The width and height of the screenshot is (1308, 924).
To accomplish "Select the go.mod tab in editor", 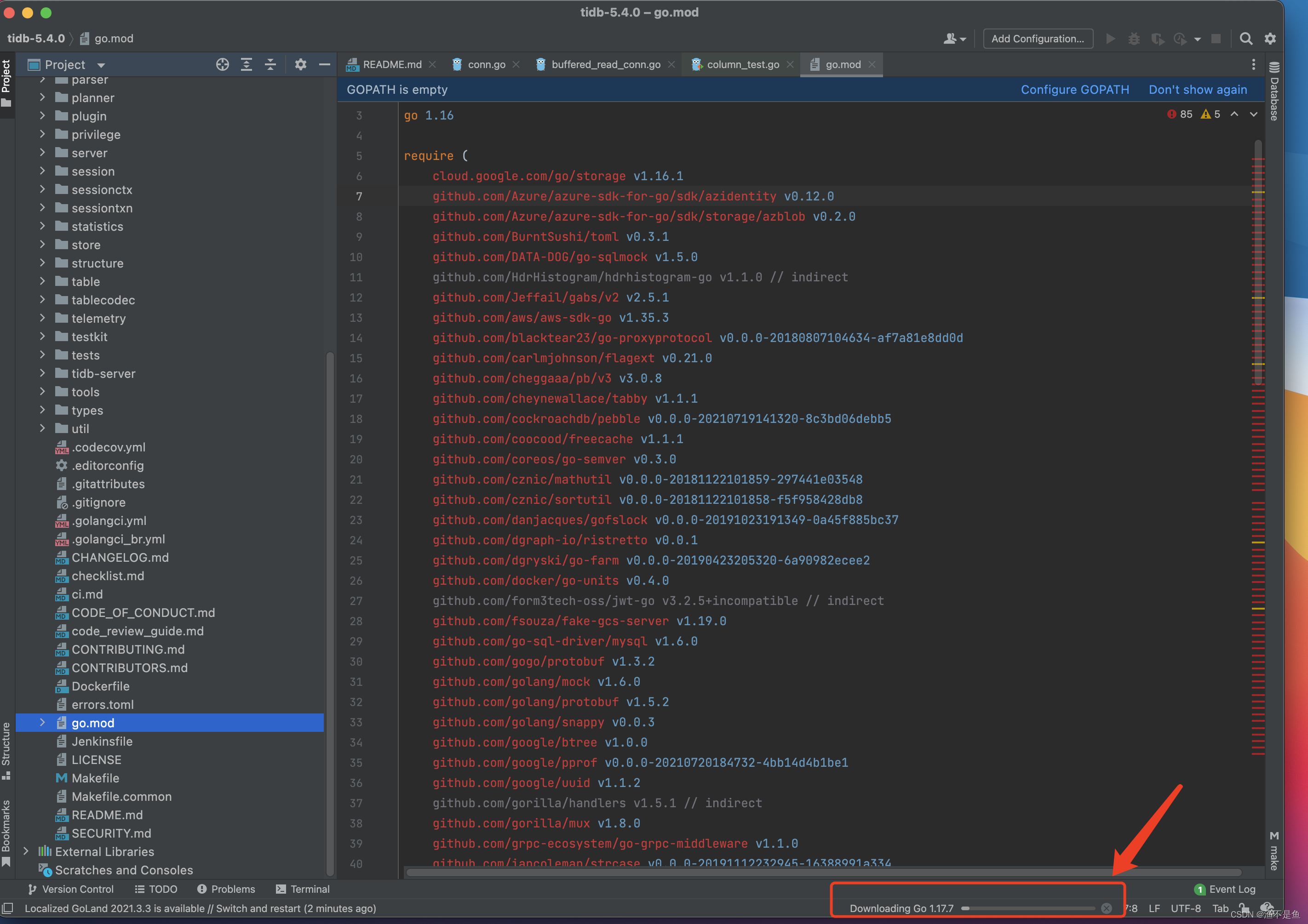I will [840, 64].
